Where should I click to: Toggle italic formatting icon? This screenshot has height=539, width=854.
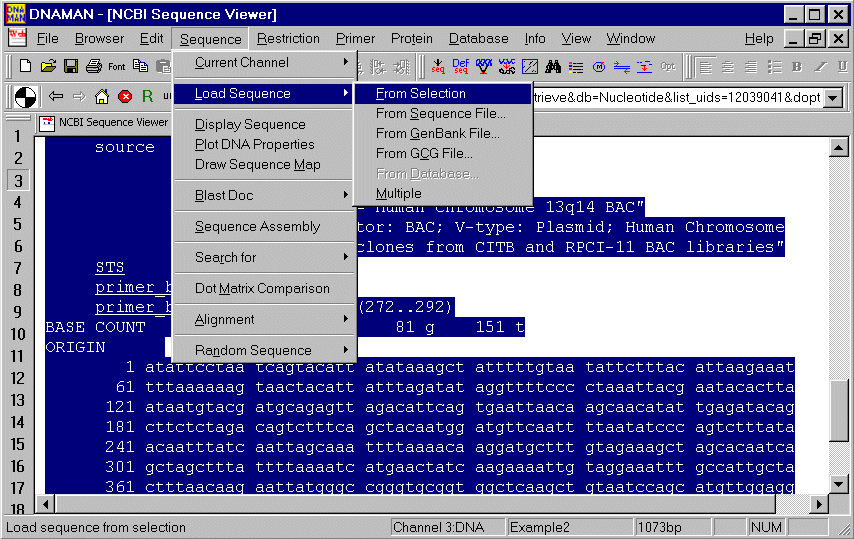click(820, 66)
